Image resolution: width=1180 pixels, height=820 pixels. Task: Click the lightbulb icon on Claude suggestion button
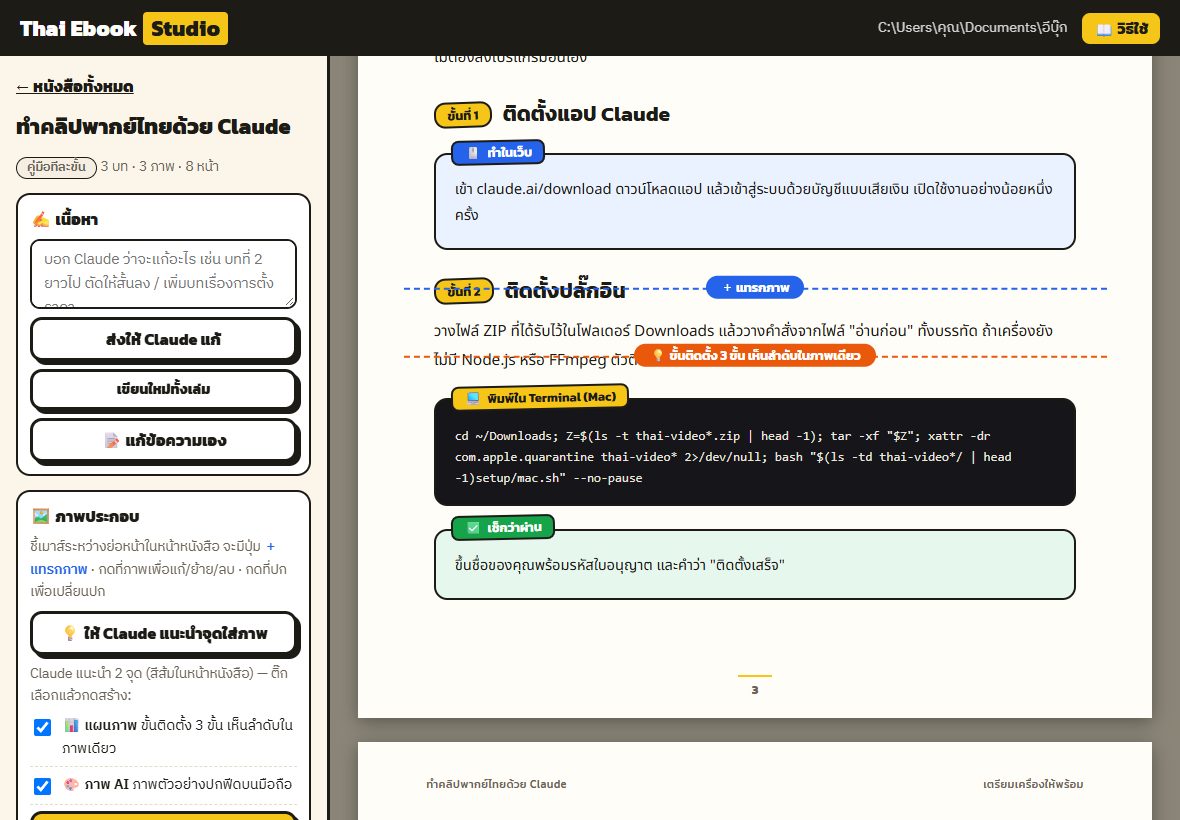coord(70,633)
